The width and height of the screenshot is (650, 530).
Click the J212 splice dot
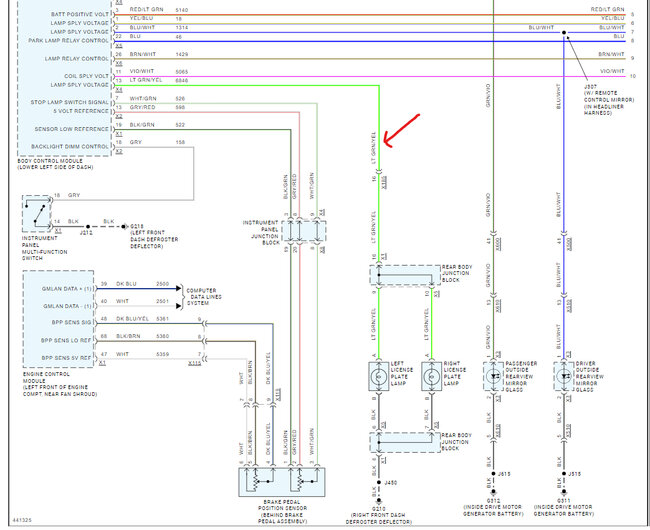[x=88, y=227]
